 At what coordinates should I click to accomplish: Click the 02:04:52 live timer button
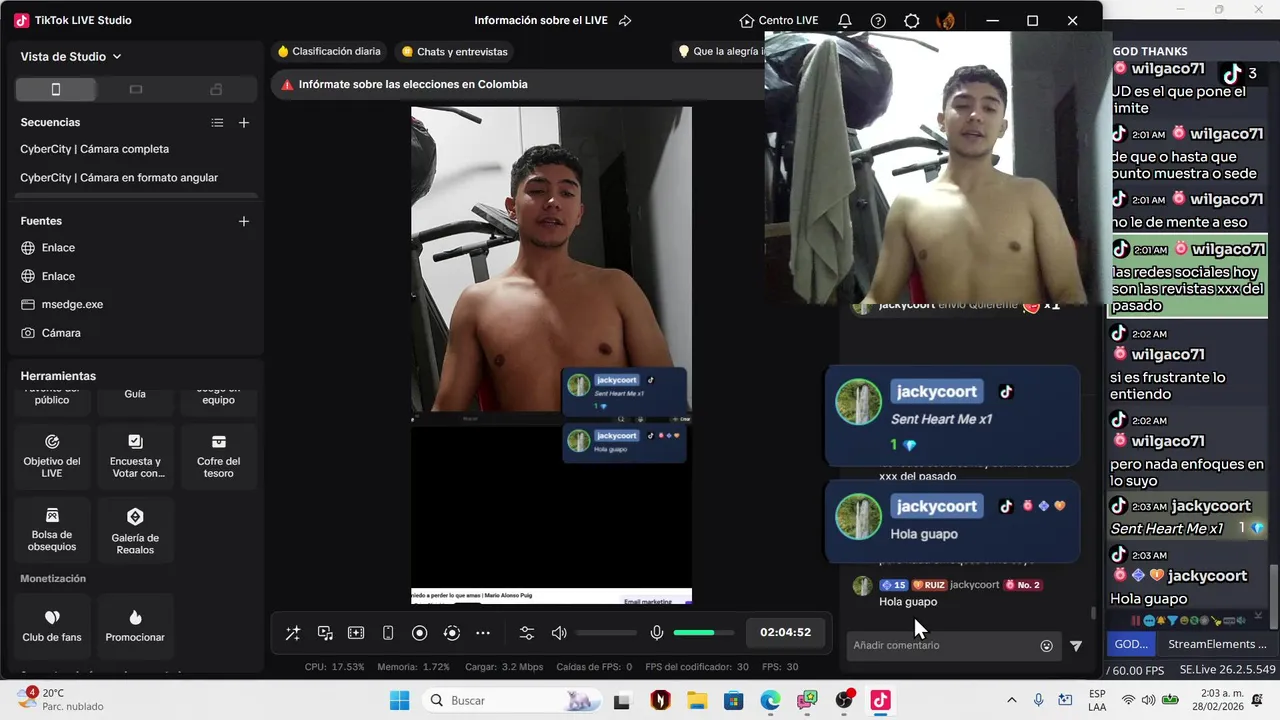[x=785, y=632]
